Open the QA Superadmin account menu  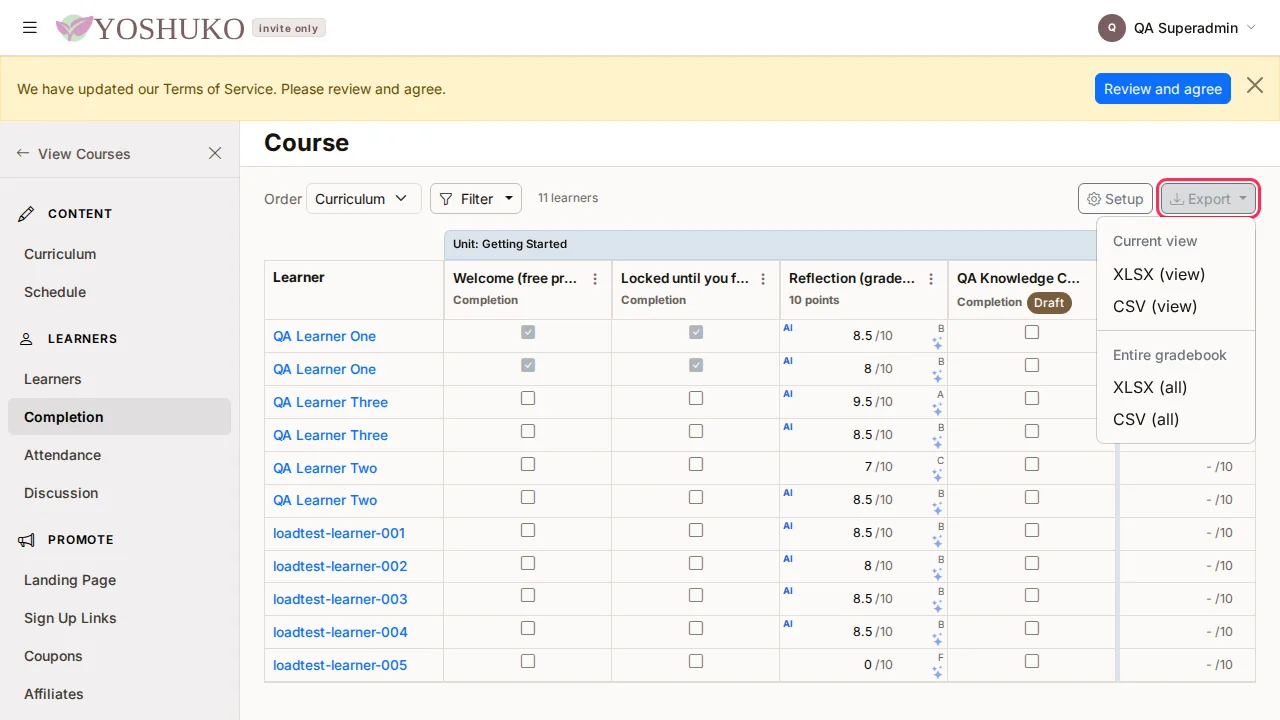click(1177, 28)
